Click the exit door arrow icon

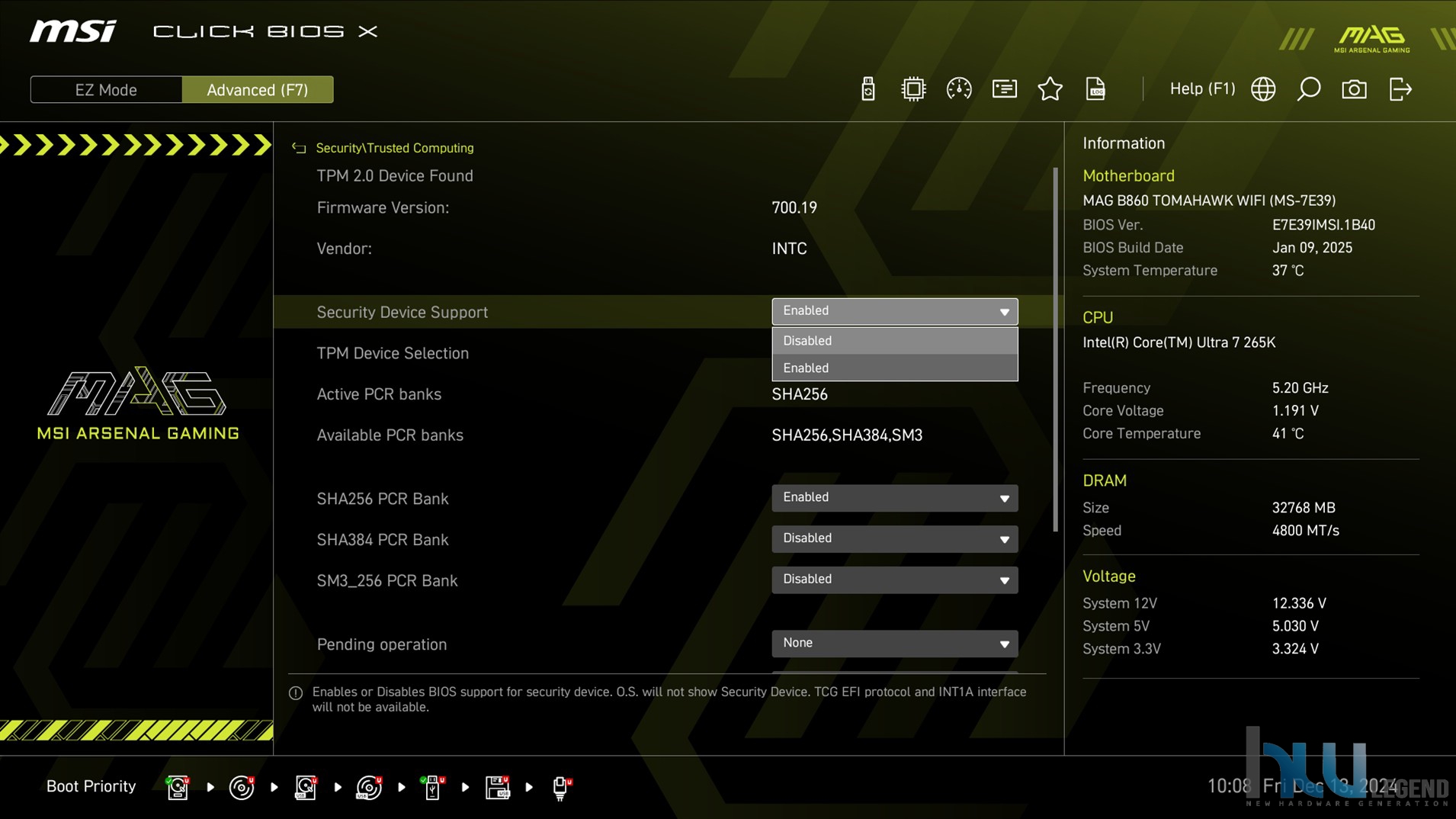pyautogui.click(x=1400, y=89)
